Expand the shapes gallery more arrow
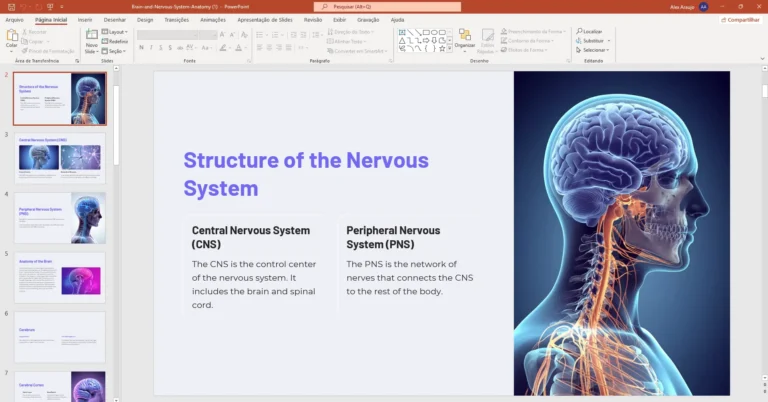 pos(450,48)
